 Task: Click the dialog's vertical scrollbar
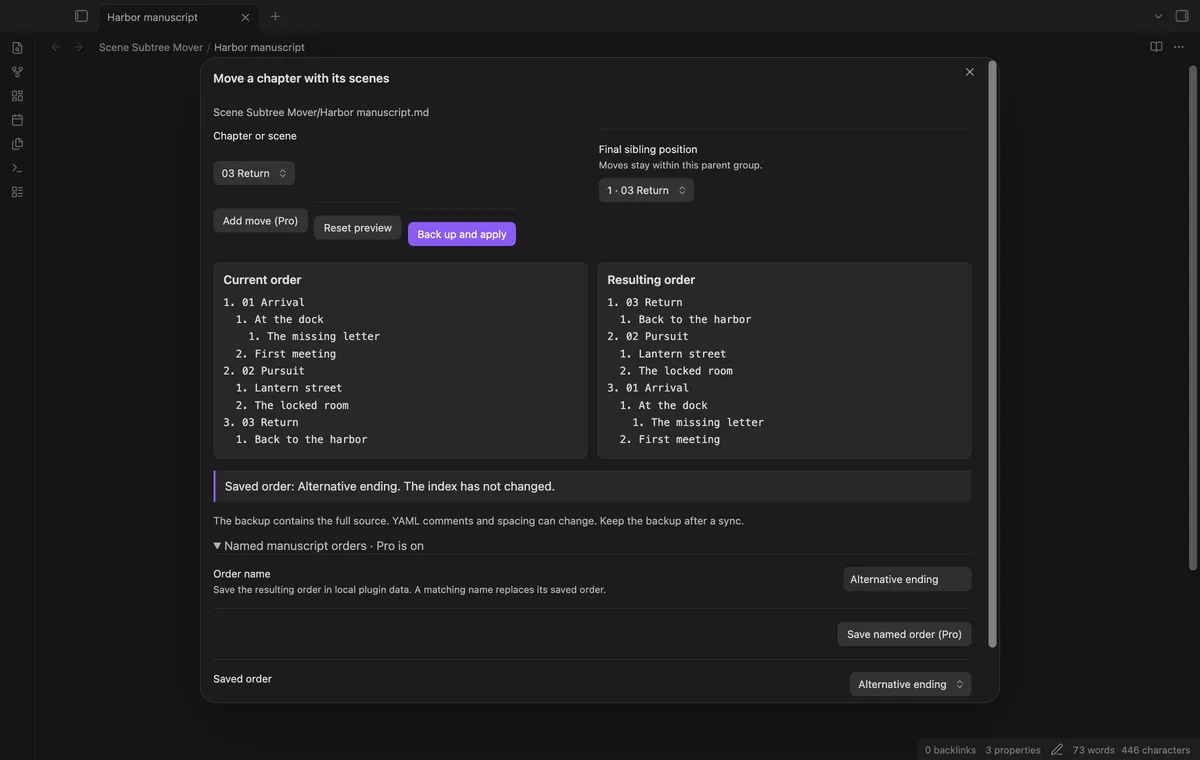click(992, 354)
